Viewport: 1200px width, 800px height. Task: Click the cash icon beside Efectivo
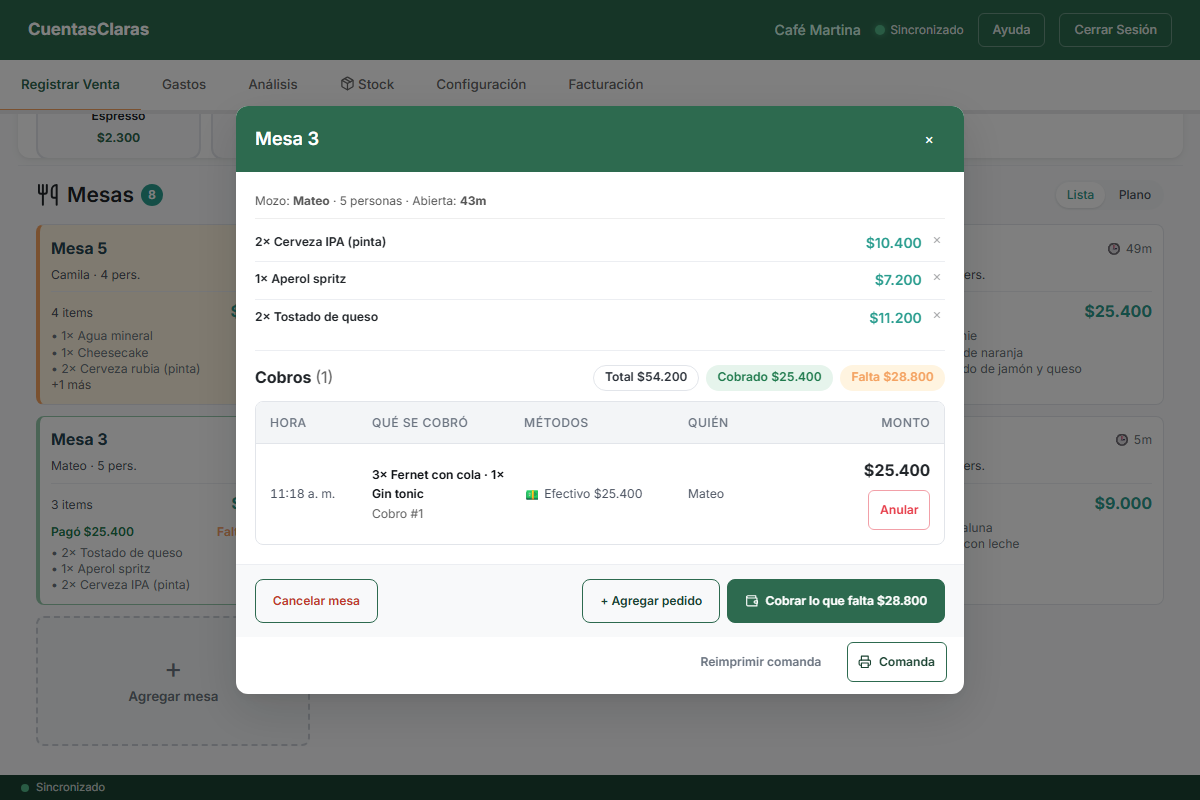coord(532,494)
